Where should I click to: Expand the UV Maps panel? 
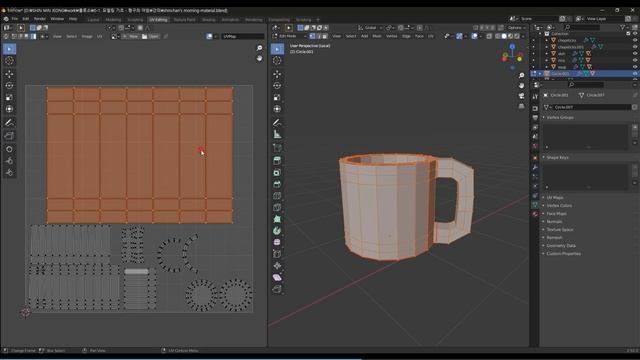[555, 198]
